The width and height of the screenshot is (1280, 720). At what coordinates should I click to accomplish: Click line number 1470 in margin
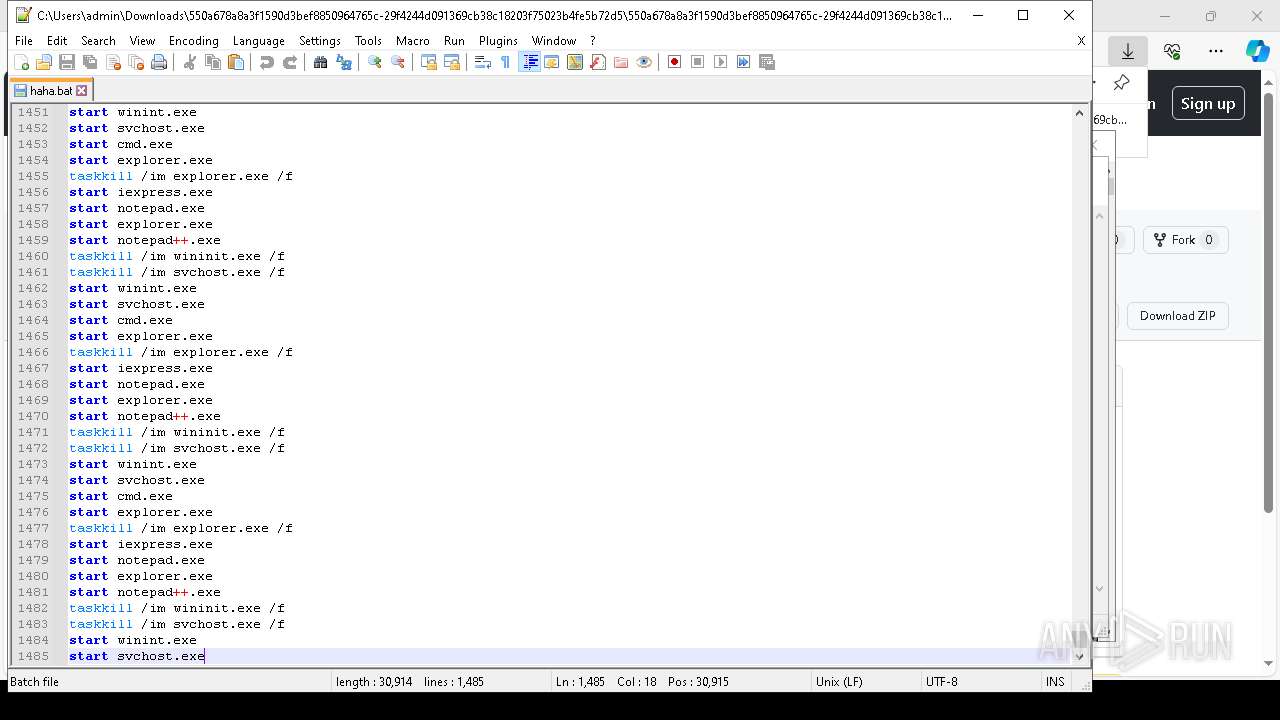point(32,416)
